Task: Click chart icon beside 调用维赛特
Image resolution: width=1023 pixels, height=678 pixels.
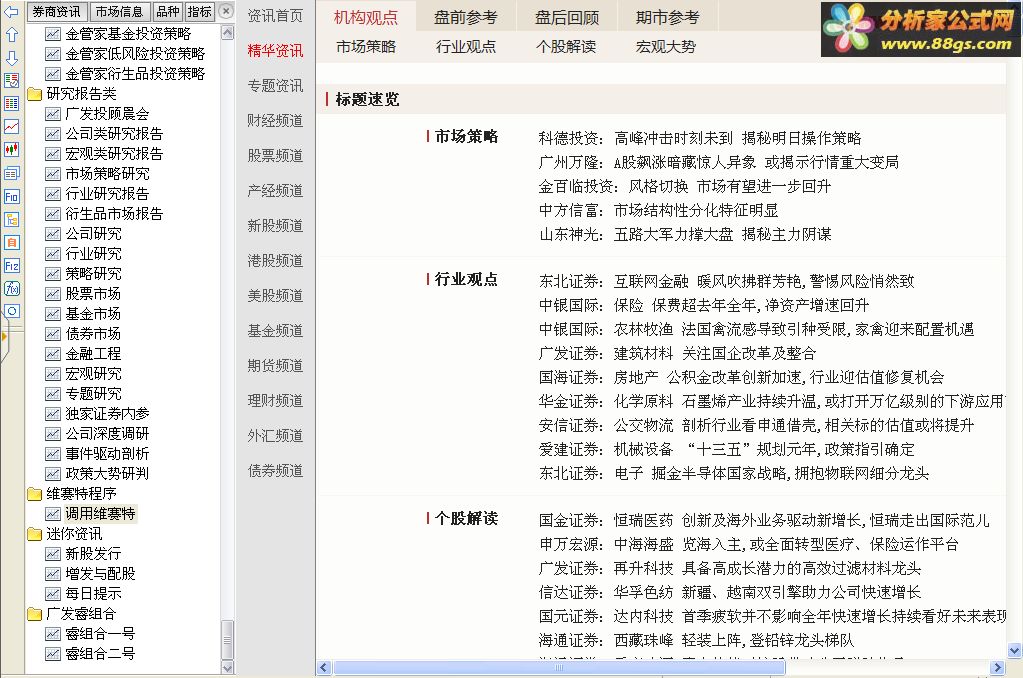Action: tap(52, 514)
